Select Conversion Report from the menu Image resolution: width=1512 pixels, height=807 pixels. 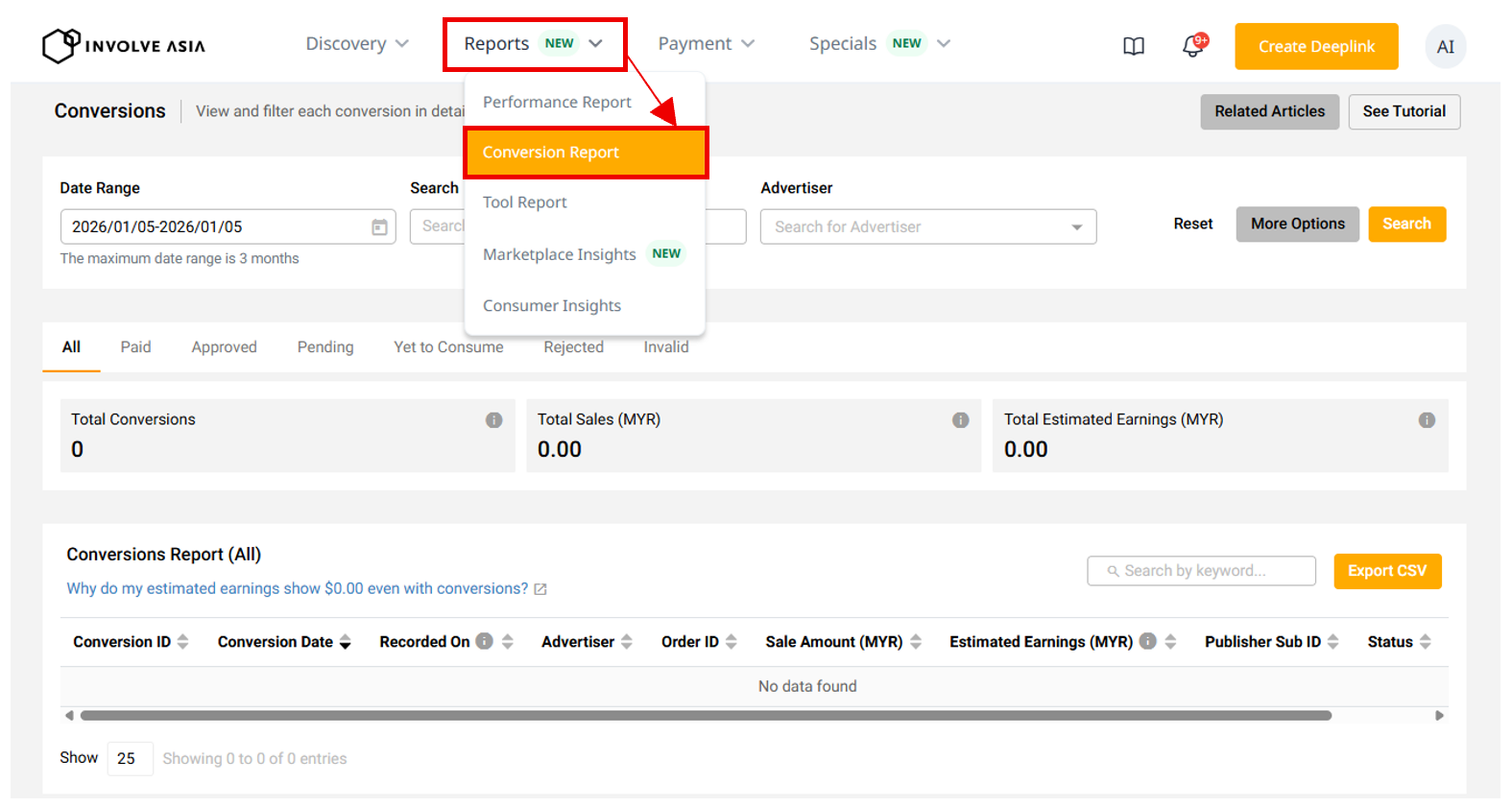(x=586, y=153)
